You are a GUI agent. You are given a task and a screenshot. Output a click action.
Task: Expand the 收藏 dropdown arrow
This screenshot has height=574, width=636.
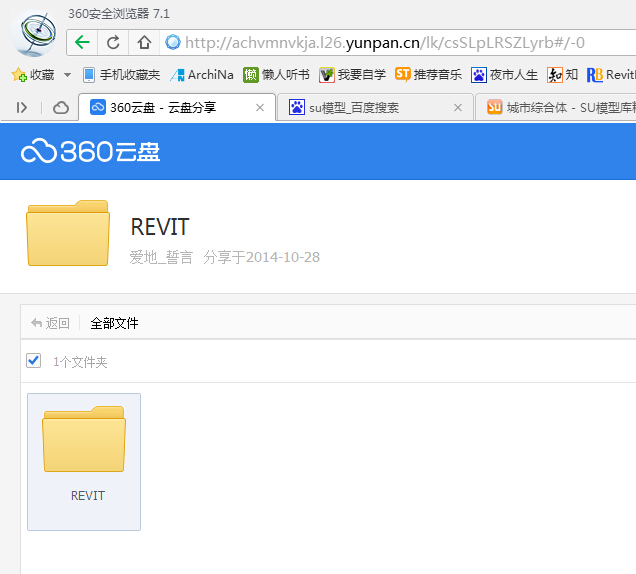tap(67, 75)
